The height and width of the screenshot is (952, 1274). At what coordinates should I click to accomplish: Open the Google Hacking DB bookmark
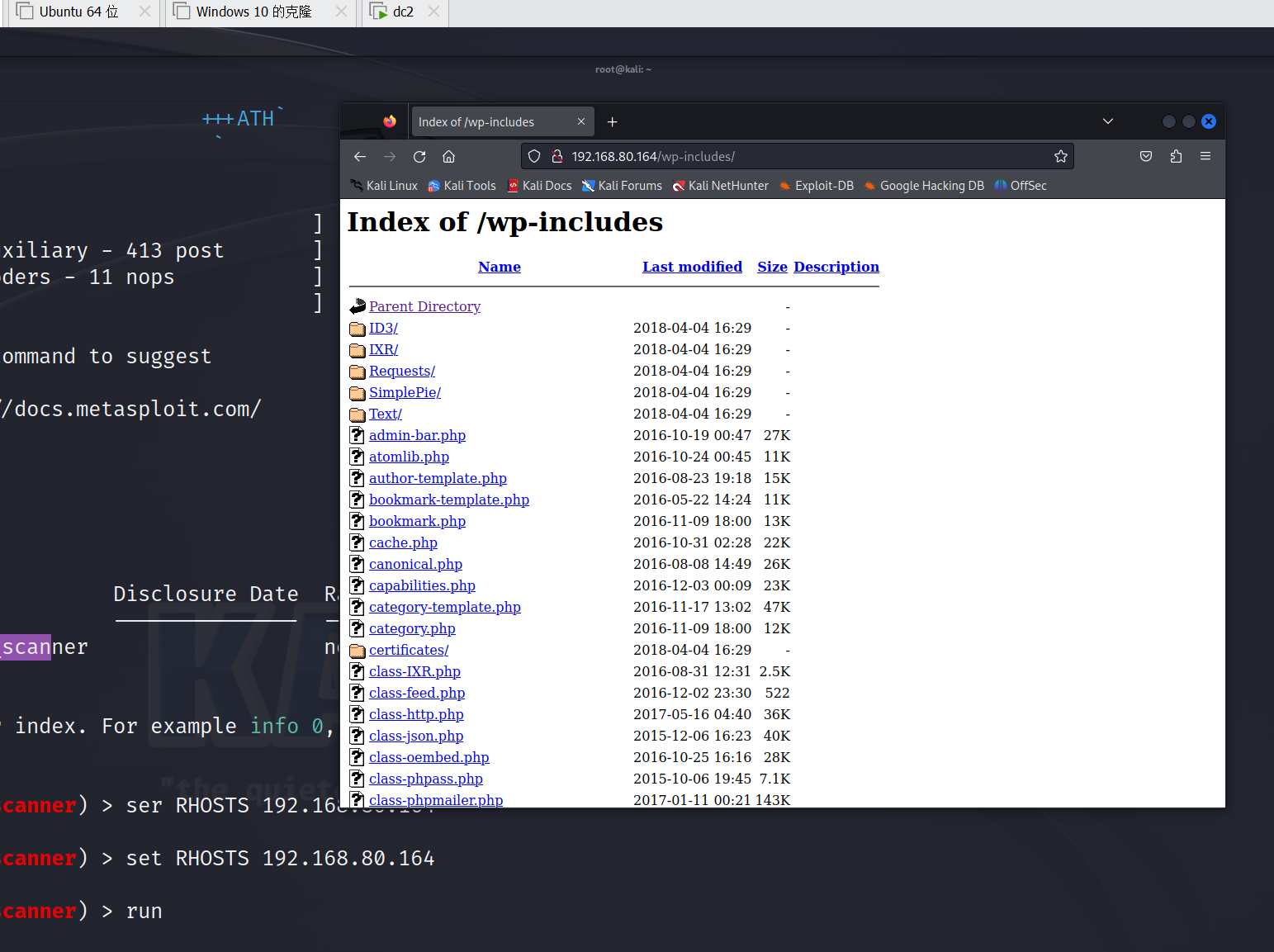[924, 186]
